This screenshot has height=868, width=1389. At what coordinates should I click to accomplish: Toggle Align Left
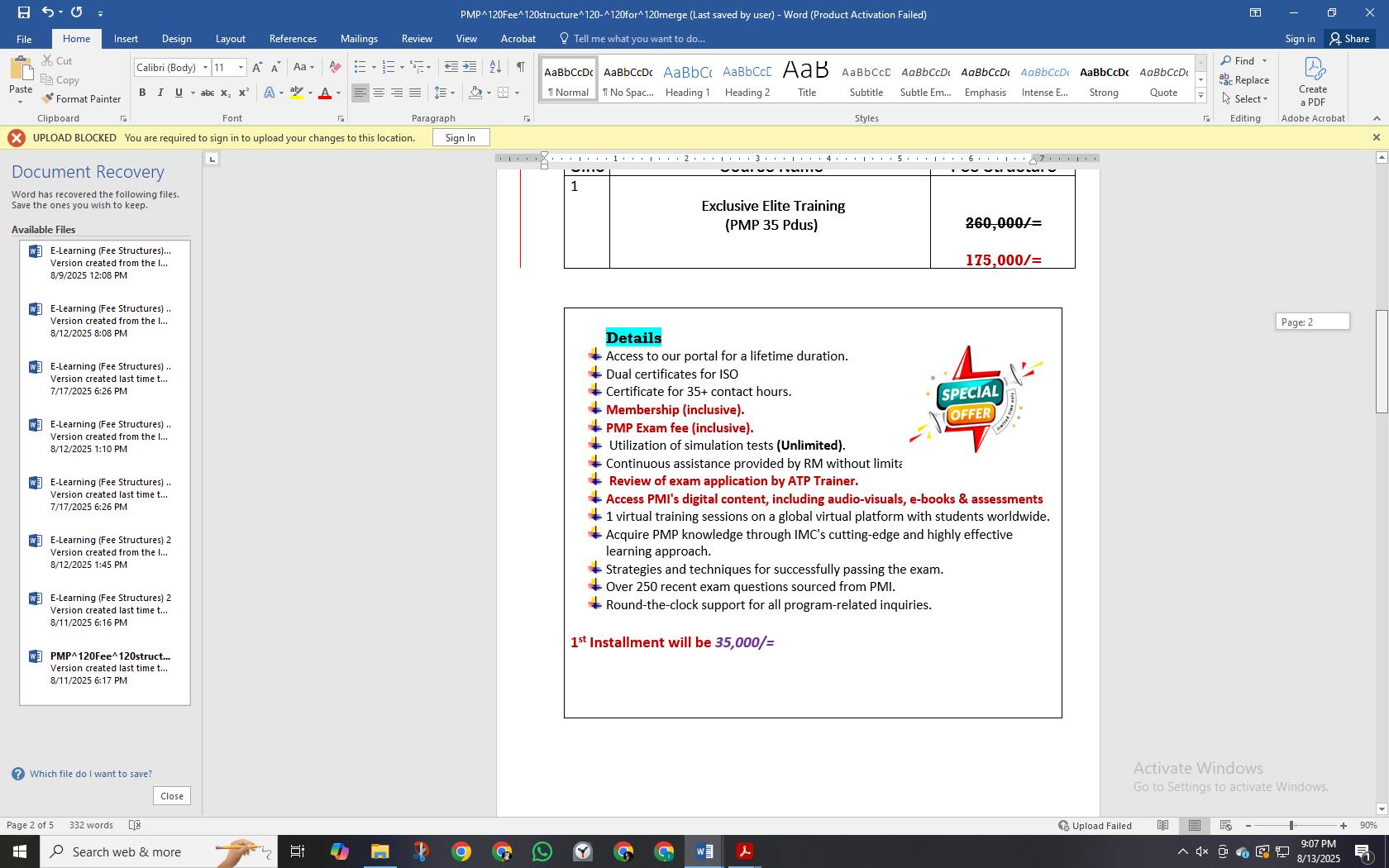[360, 93]
